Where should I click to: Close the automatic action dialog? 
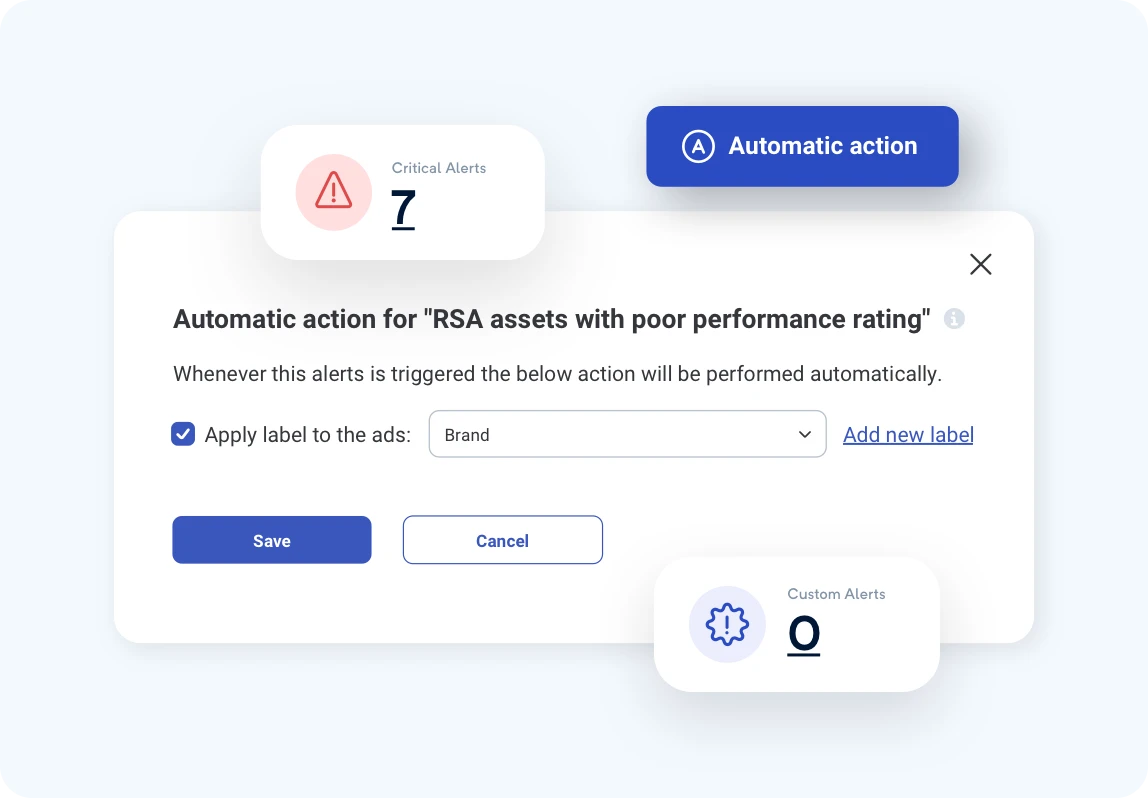pyautogui.click(x=981, y=264)
